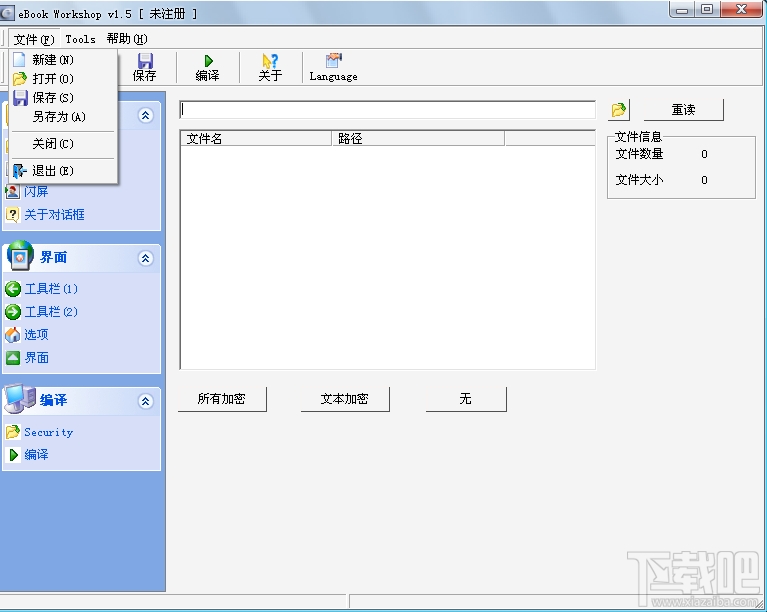Click into the path text input field
Viewport: 767px width, 612px height.
coord(387,110)
